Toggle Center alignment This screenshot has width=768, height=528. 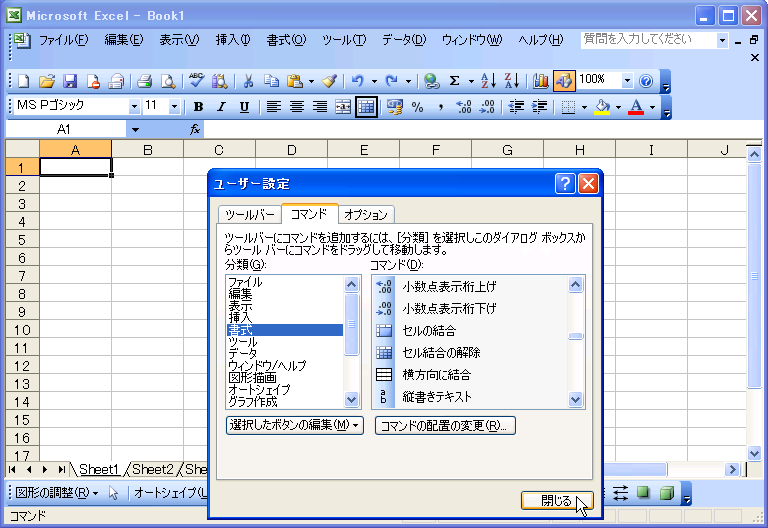click(x=297, y=107)
